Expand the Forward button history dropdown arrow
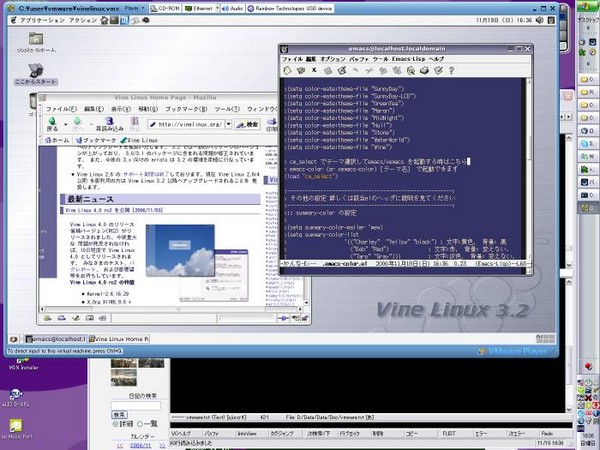This screenshot has height=450, width=600. click(x=91, y=124)
